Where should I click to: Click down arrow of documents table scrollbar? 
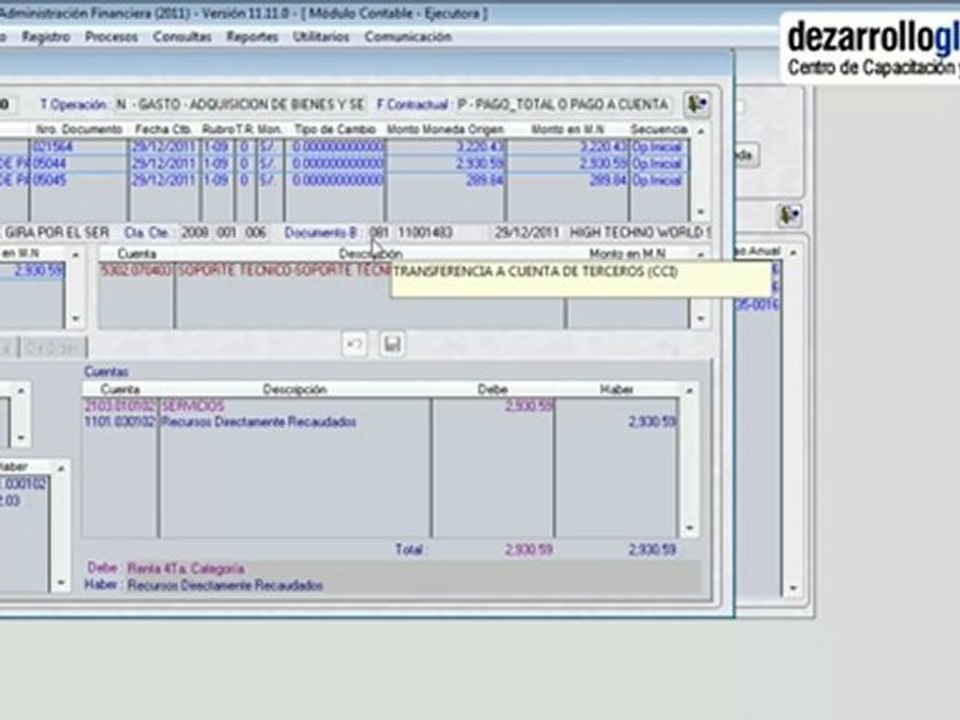coord(701,211)
